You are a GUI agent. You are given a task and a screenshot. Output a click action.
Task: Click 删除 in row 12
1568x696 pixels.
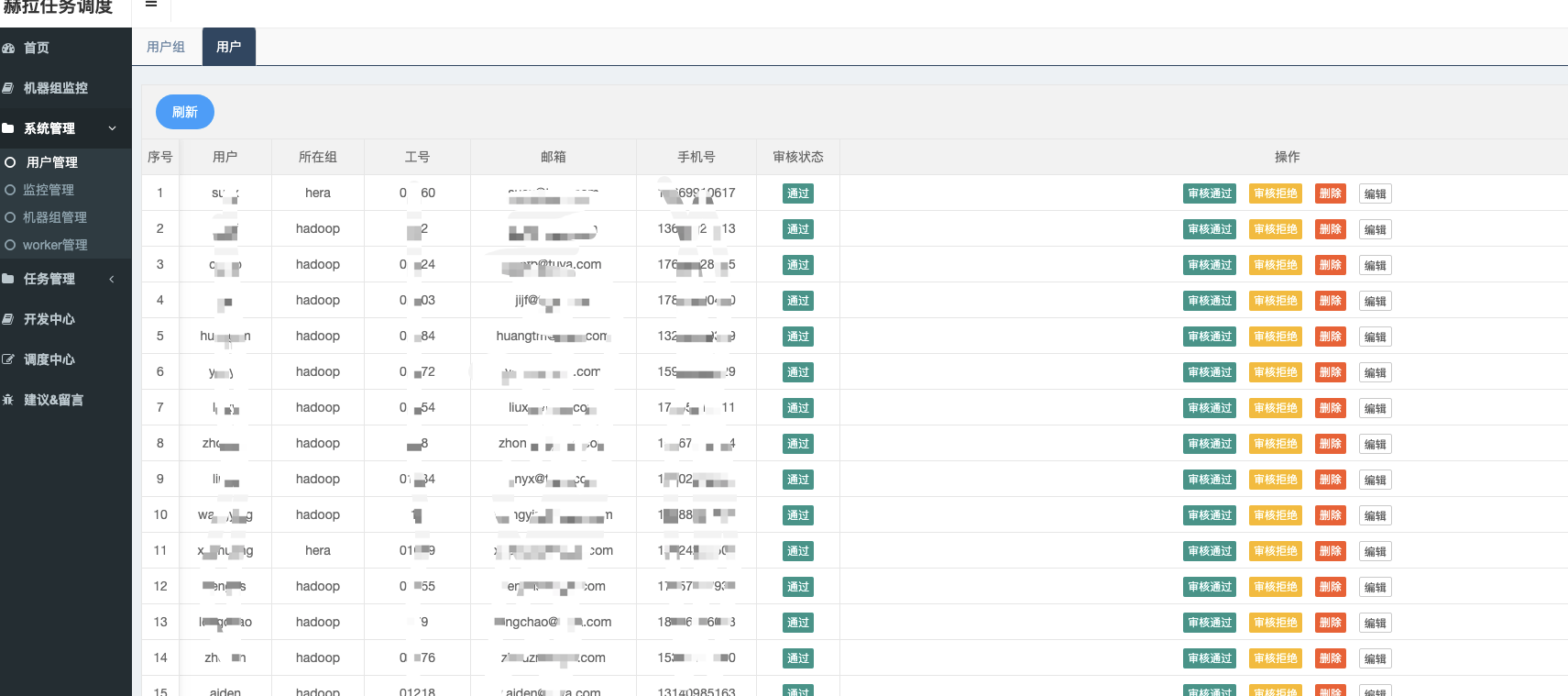(x=1331, y=587)
